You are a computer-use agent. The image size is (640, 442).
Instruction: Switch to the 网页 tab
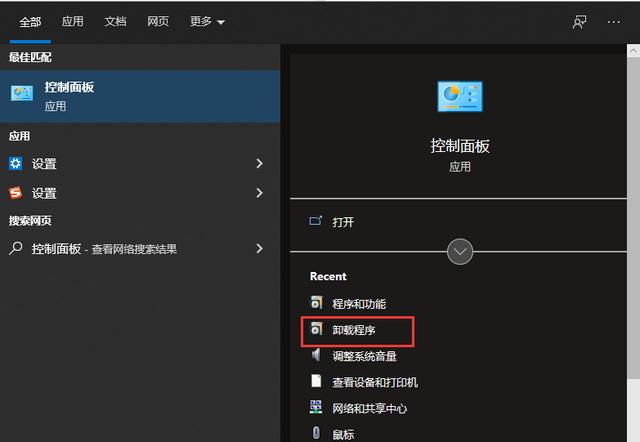(158, 21)
